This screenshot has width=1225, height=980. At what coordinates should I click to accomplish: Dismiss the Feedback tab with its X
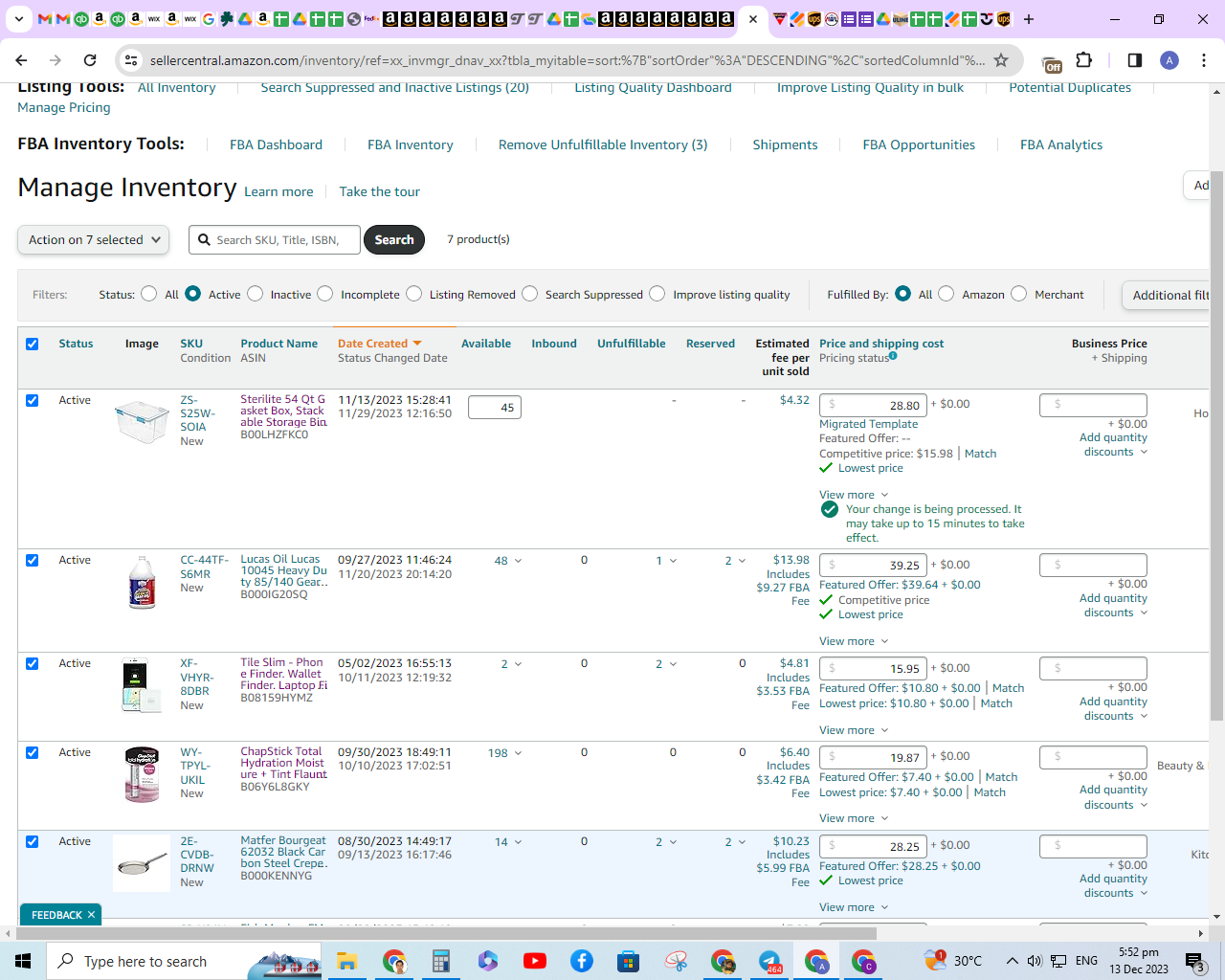91,915
